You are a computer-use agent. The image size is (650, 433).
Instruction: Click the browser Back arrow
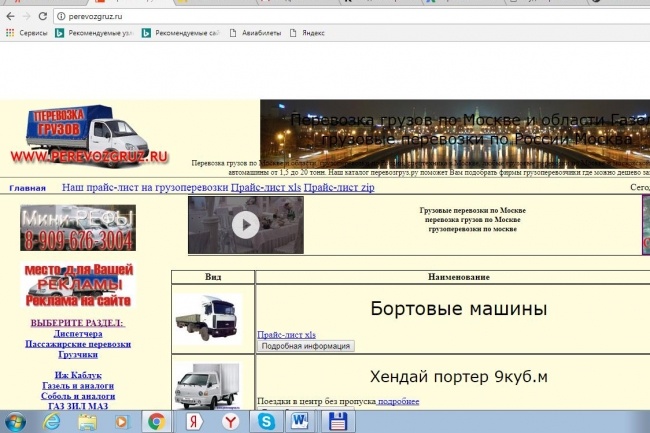[10, 16]
